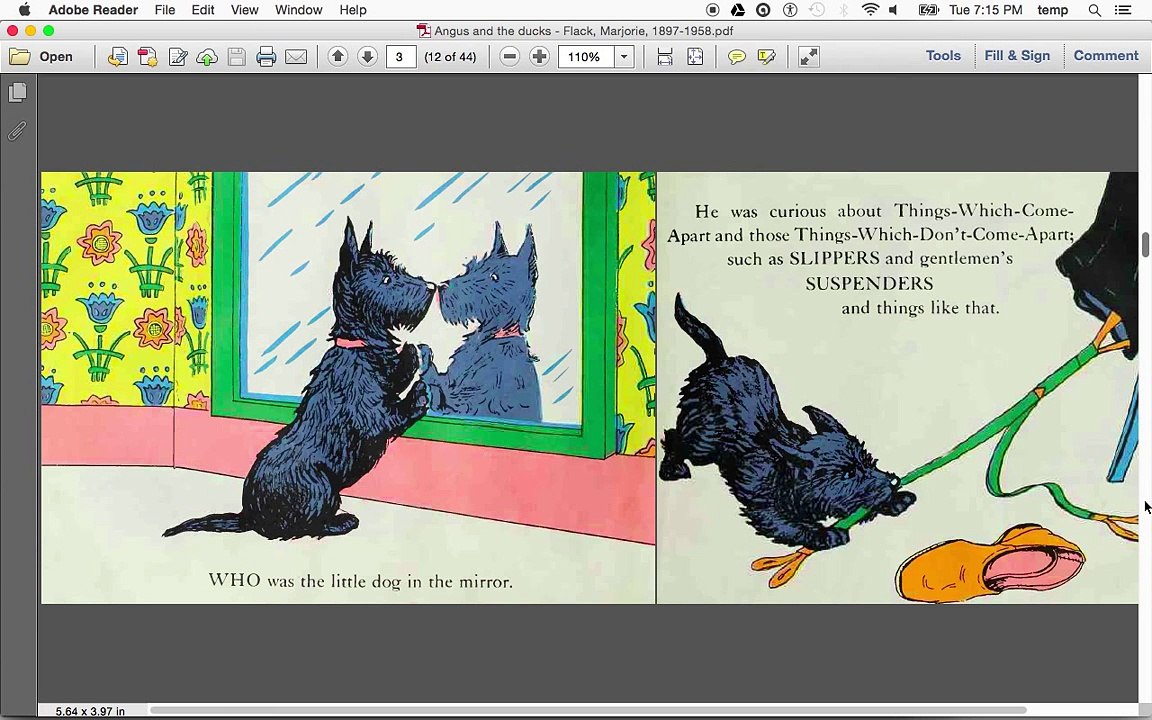1152x720 pixels.
Task: Click the temp user name
Action: tap(1052, 10)
